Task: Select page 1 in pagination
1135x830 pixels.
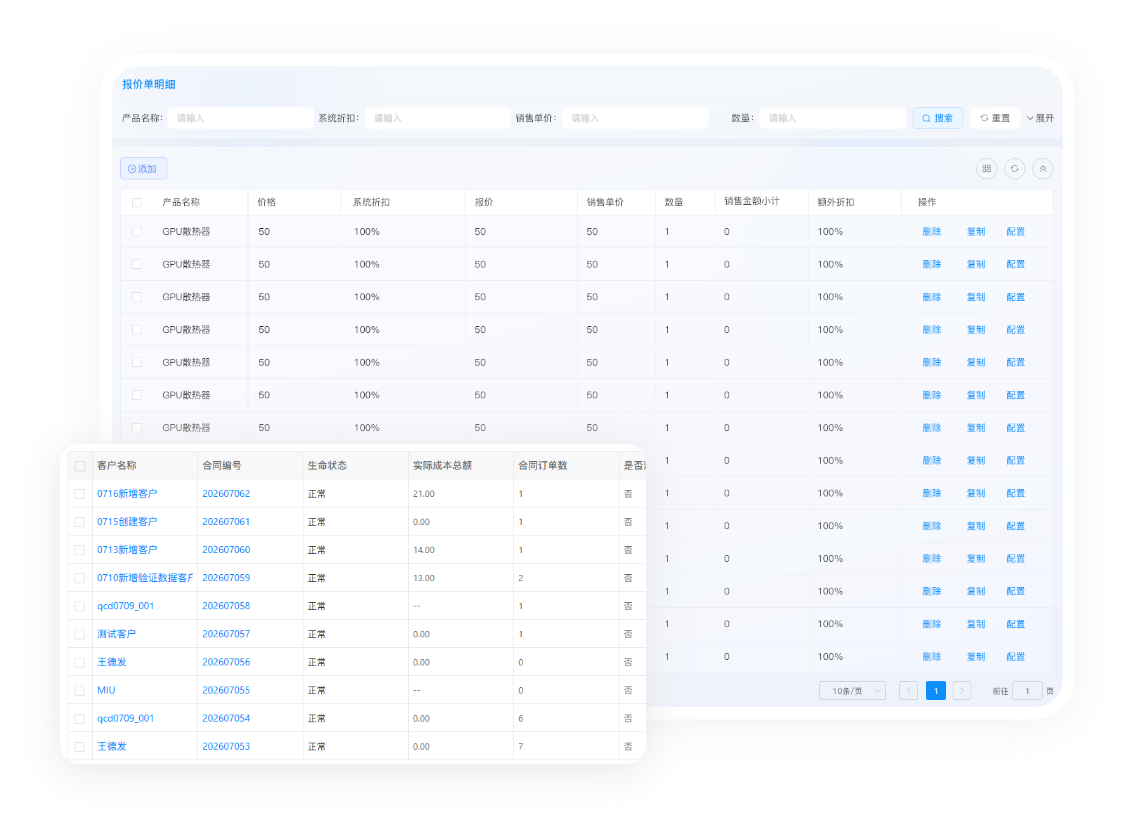Action: 936,691
